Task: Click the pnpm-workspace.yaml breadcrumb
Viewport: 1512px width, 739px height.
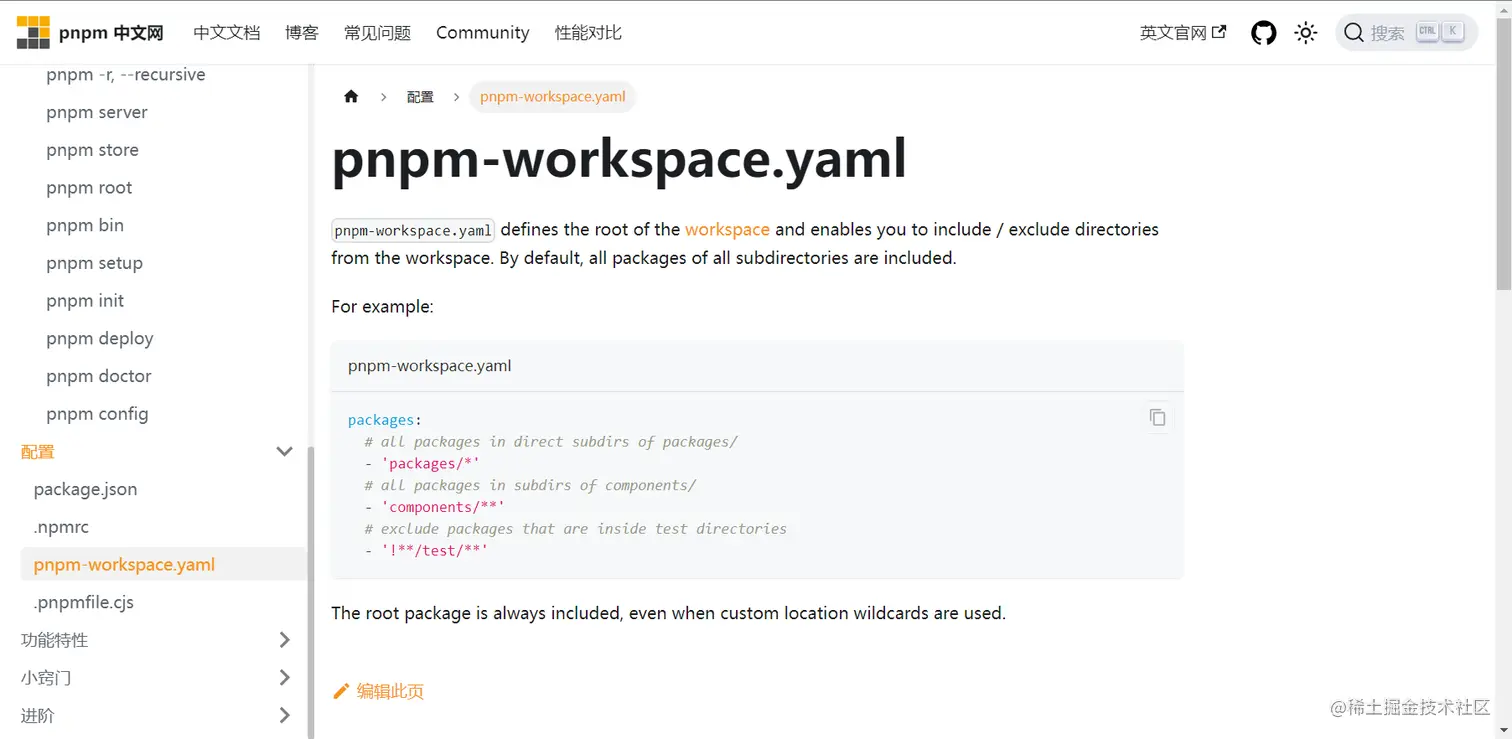Action: [x=552, y=97]
